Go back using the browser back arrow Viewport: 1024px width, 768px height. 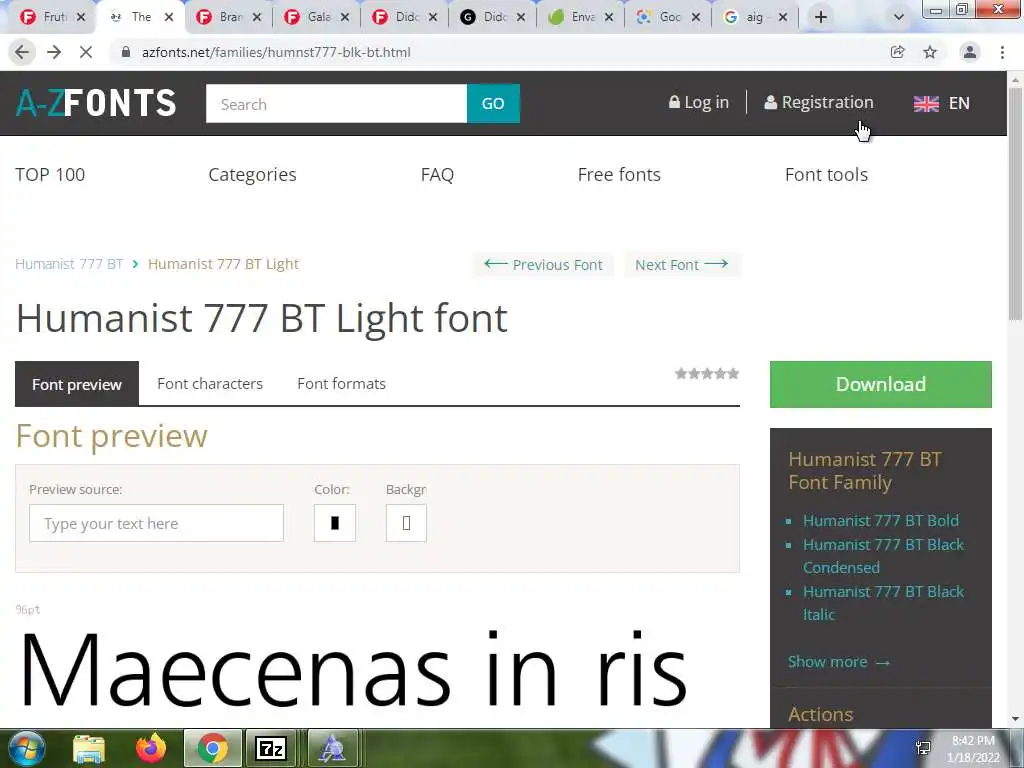(x=22, y=52)
